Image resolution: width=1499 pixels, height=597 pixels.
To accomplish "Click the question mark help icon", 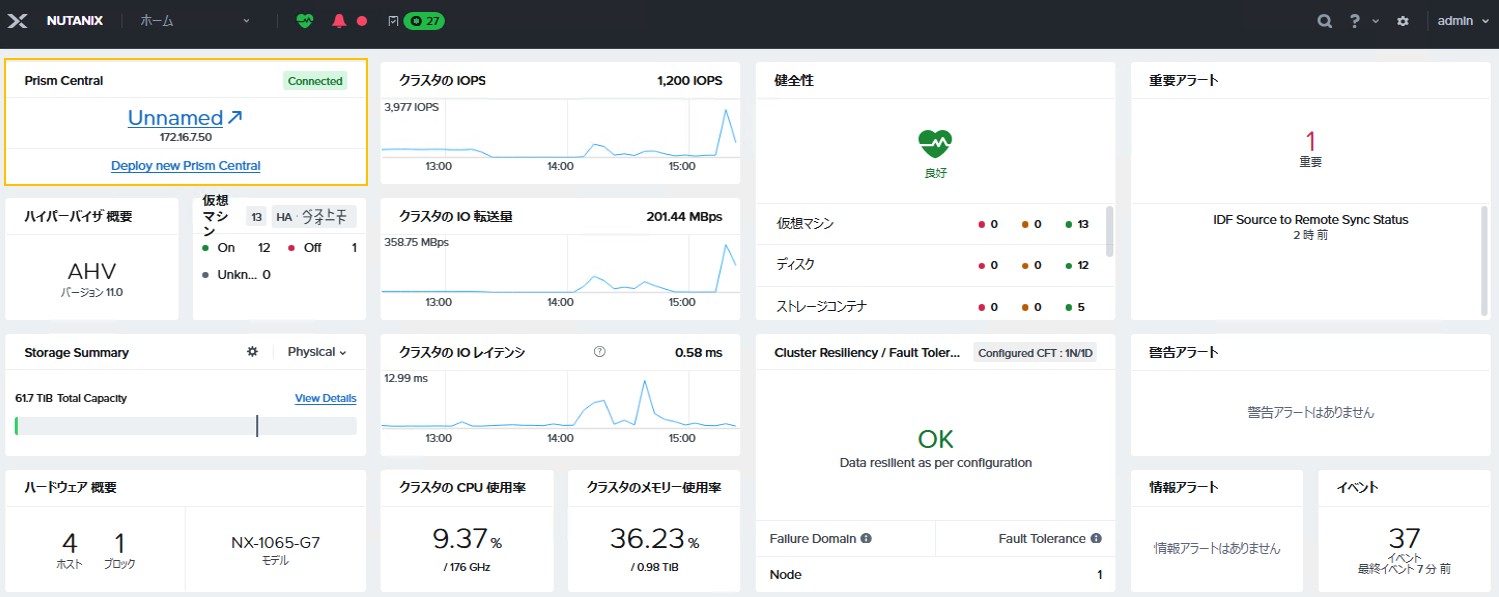I will click(1355, 20).
